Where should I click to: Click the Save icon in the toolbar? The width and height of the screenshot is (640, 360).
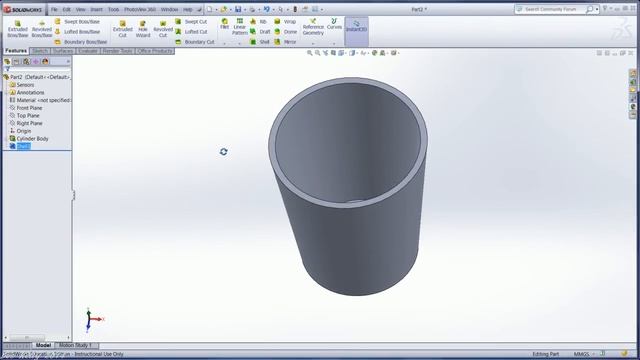(238, 9)
